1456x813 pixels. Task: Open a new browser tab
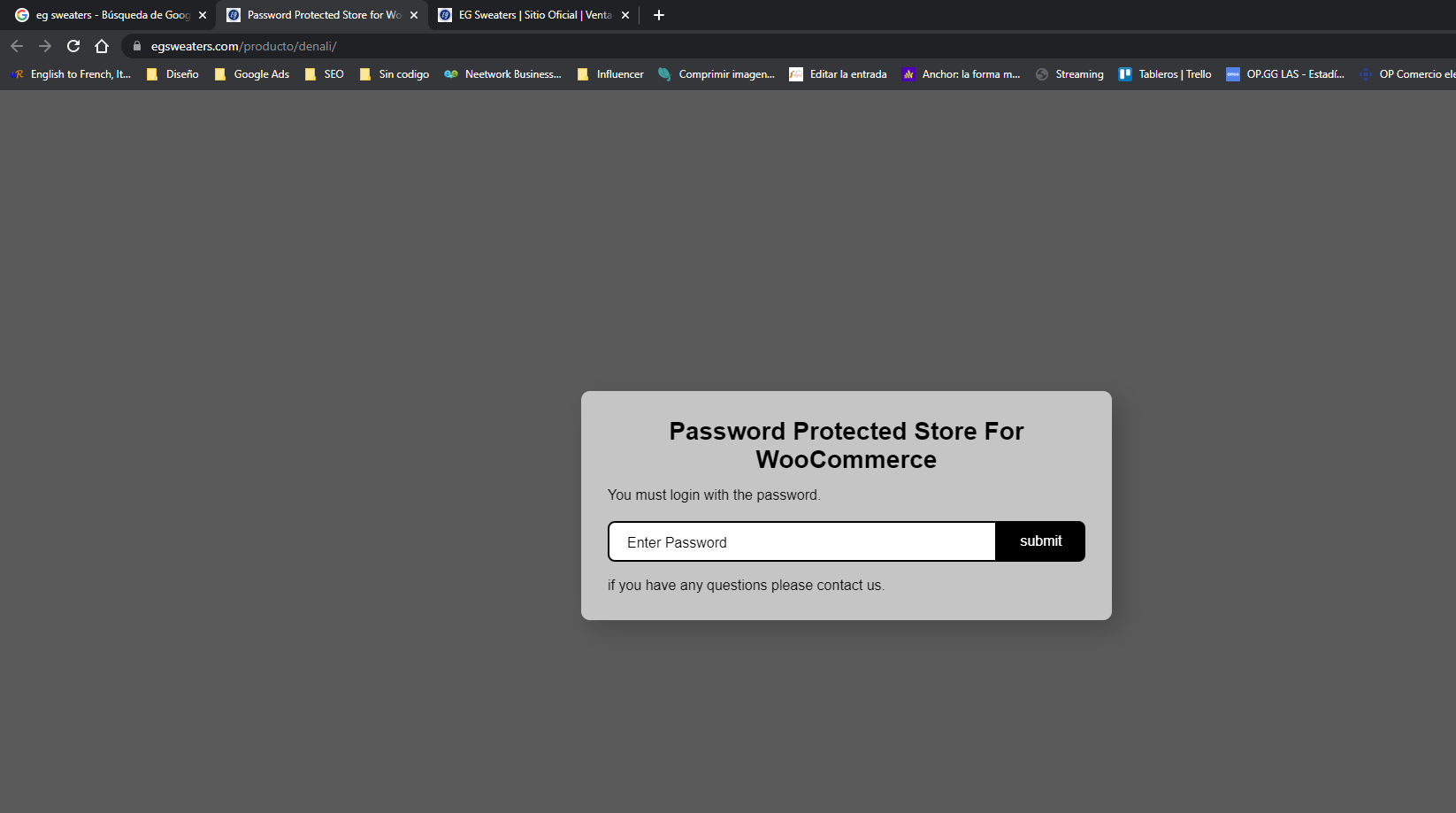pos(658,15)
